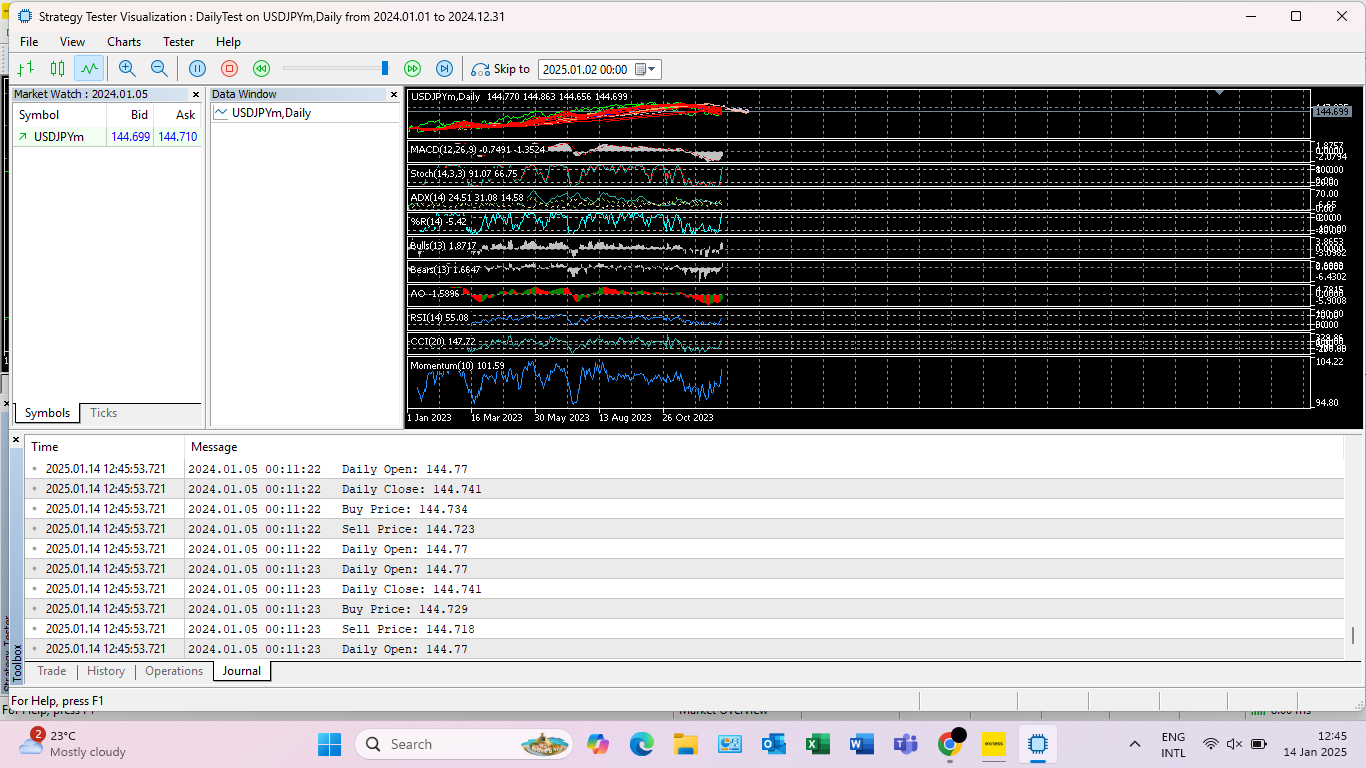This screenshot has height=768, width=1366.
Task: Open the Help menu
Action: tap(228, 42)
